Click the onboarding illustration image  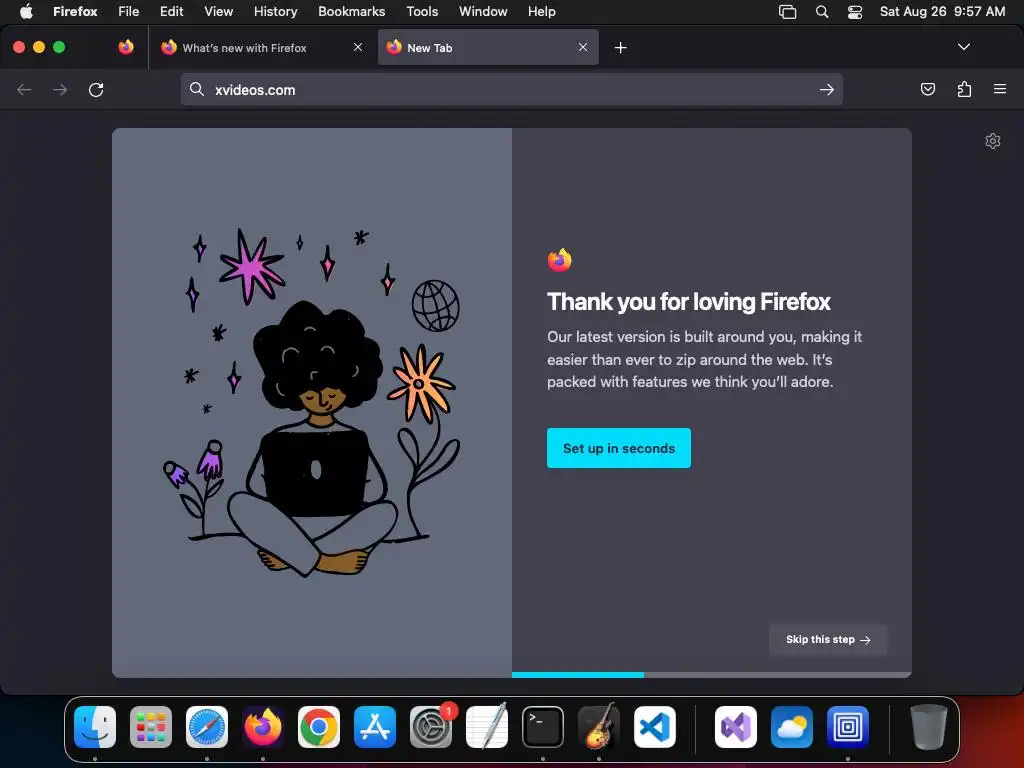[x=312, y=402]
